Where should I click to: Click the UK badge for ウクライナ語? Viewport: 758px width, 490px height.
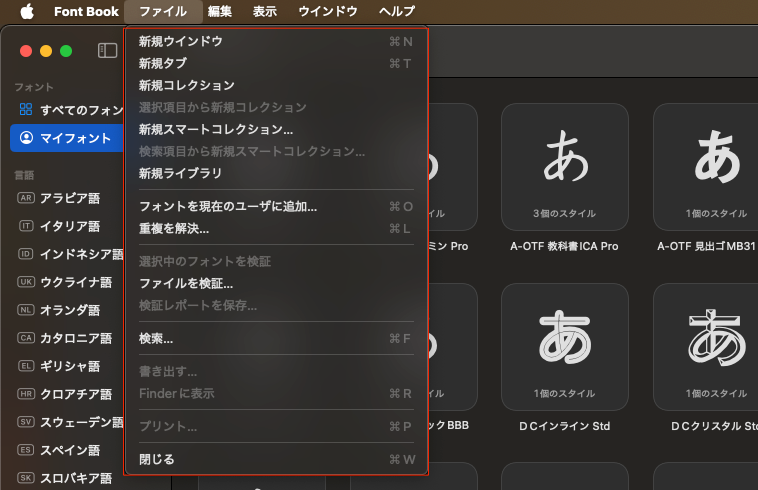point(26,282)
